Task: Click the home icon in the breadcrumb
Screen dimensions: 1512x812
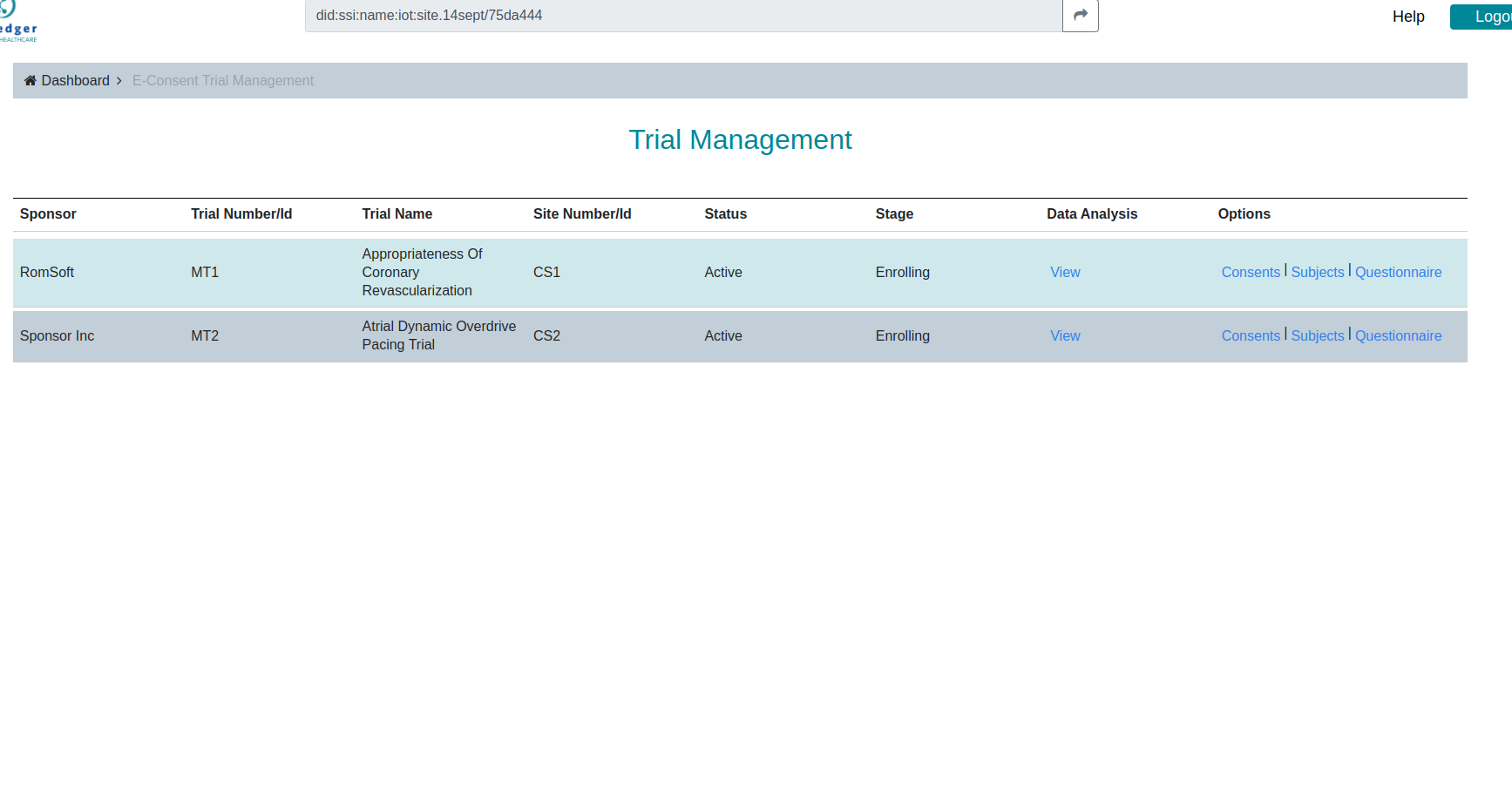Action: 31,80
